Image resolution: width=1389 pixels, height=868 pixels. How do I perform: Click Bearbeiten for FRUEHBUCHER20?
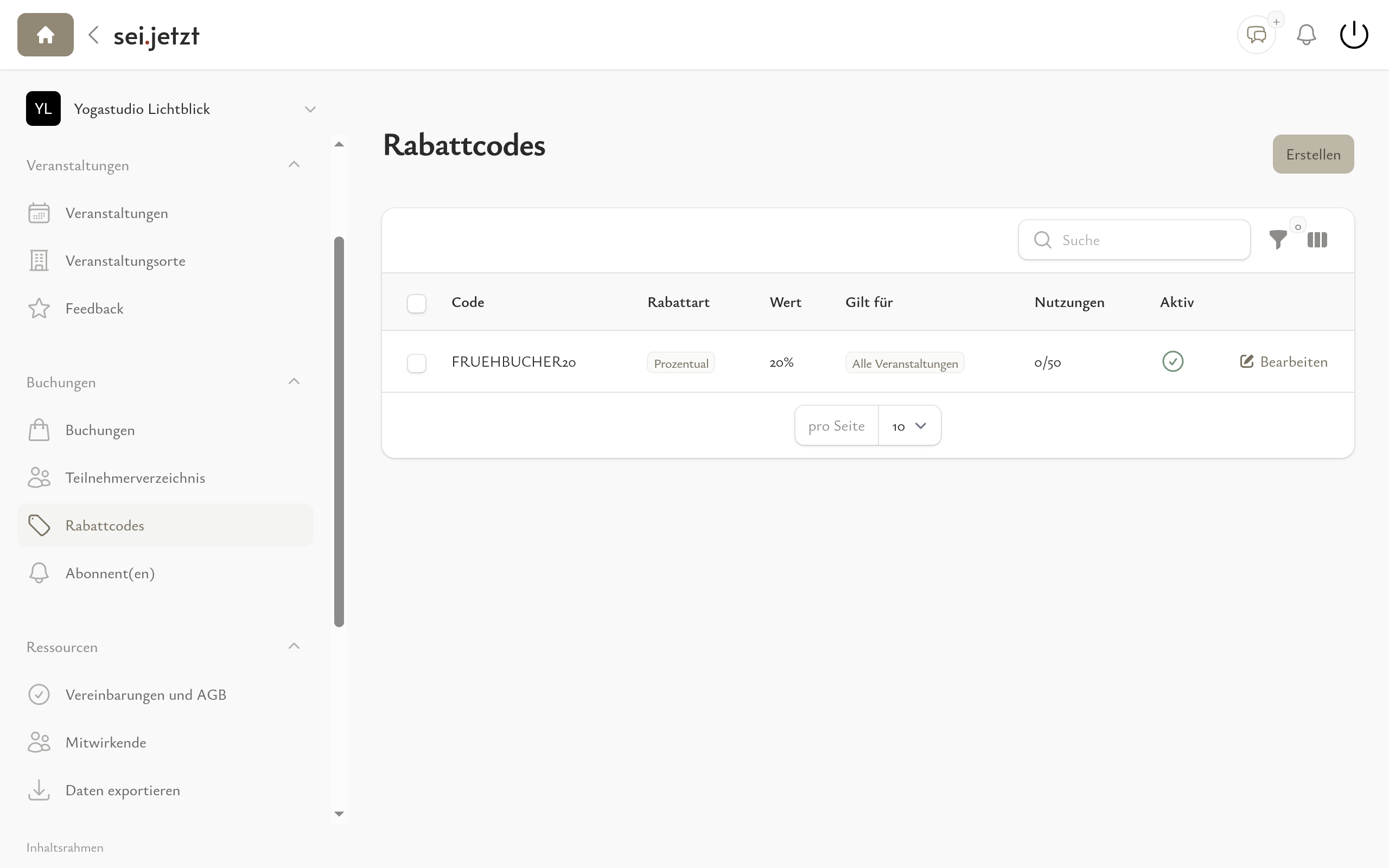click(1284, 362)
